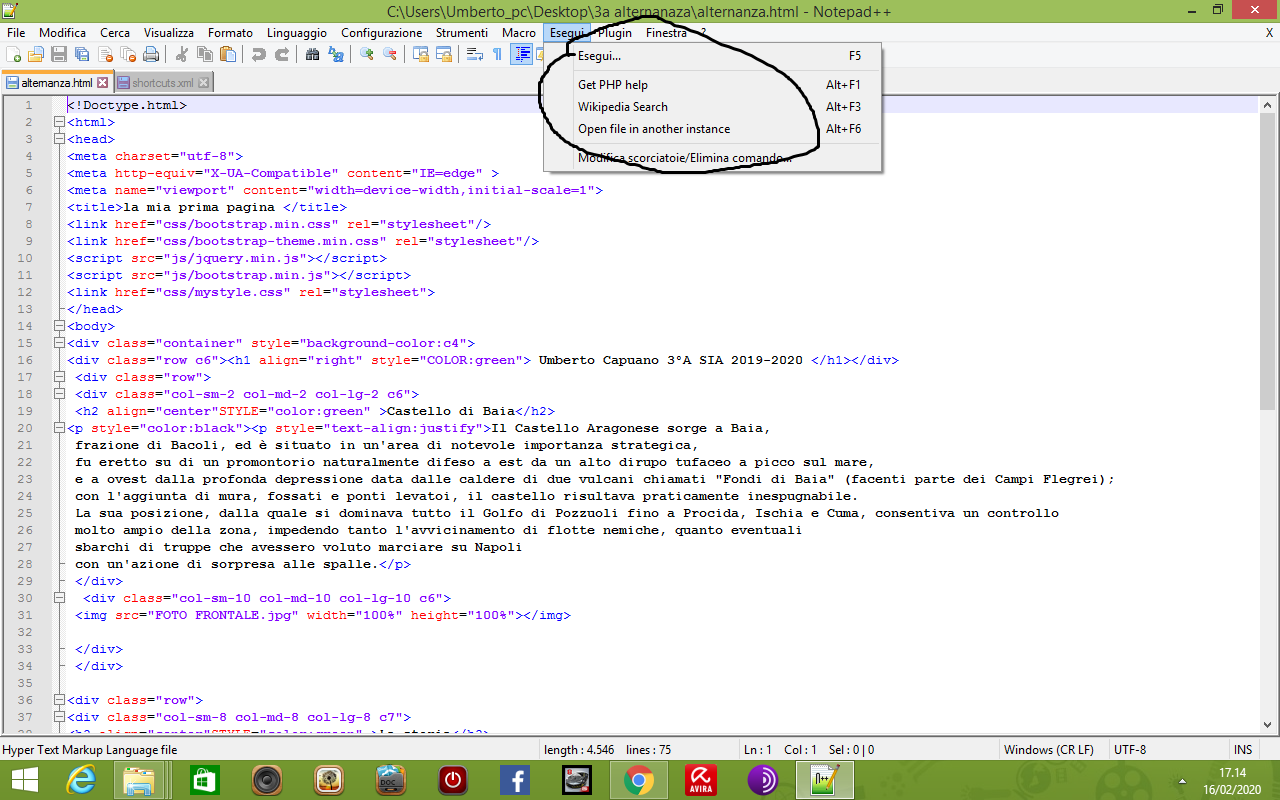The image size is (1280, 800).
Task: Collapse paragraph fold marker on line 20
Action: 59,428
